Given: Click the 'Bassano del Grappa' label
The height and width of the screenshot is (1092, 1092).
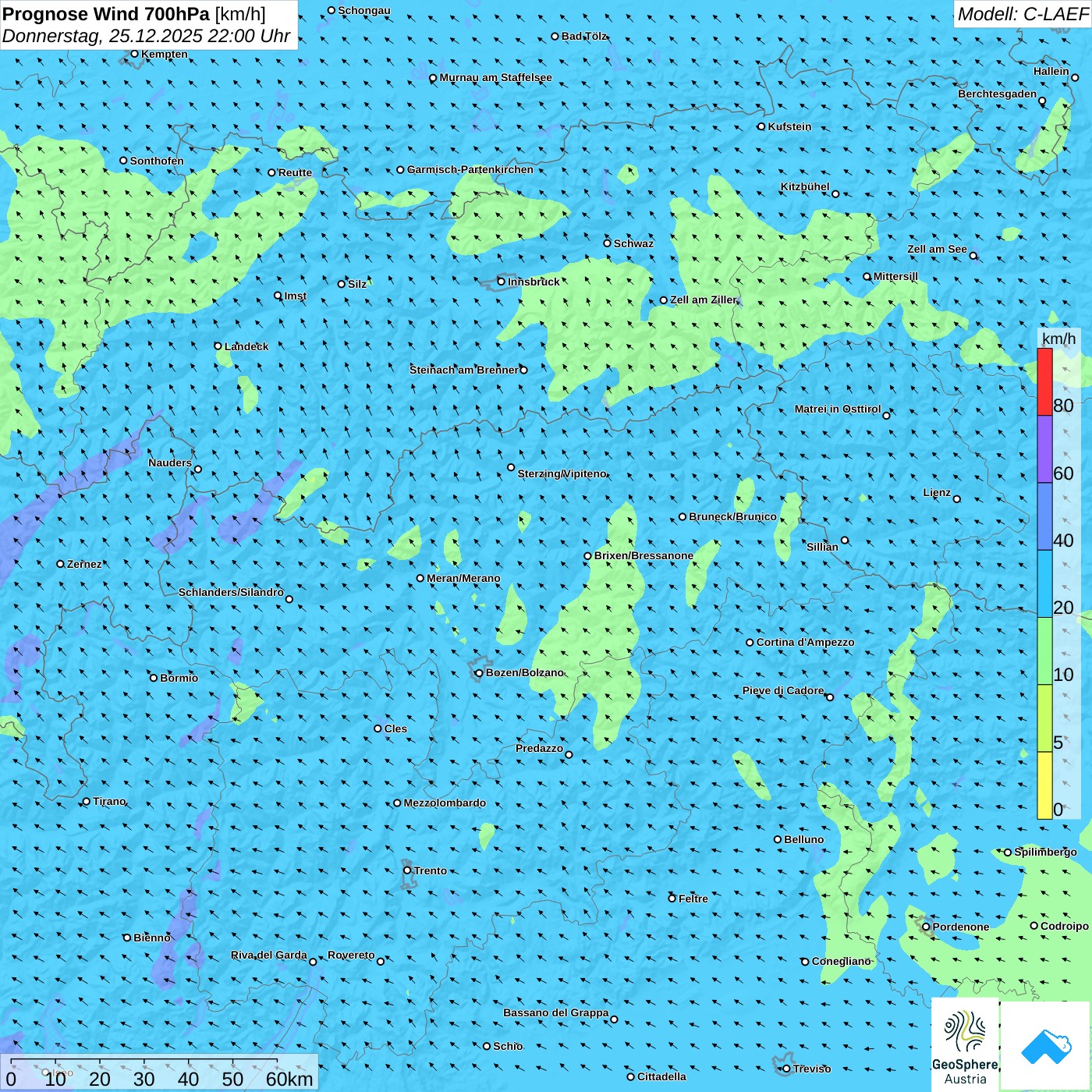Looking at the screenshot, I should coord(556,1012).
